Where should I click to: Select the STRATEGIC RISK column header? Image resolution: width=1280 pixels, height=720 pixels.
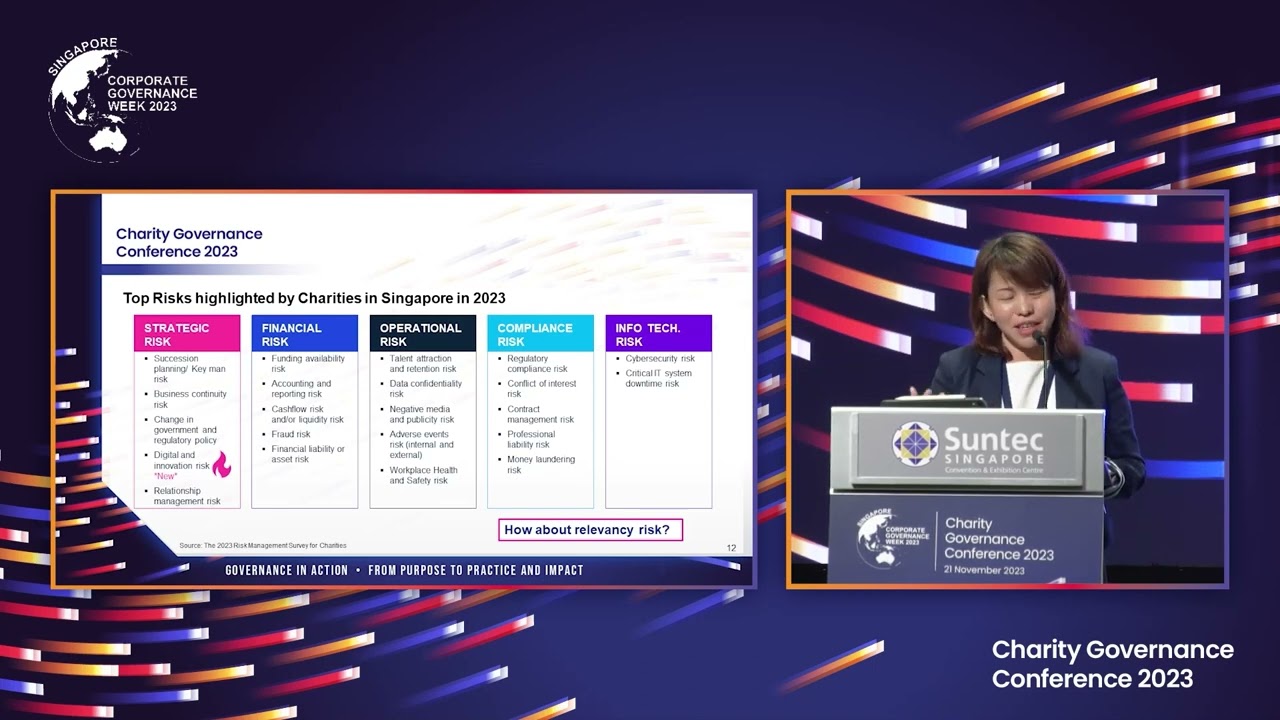point(187,334)
